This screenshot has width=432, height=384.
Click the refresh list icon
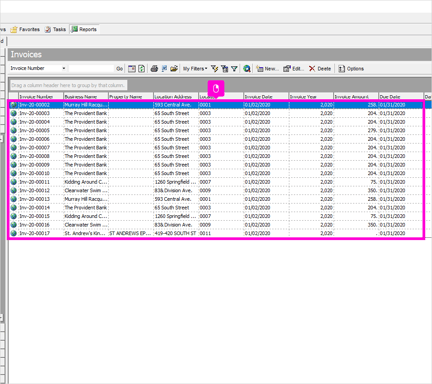[142, 69]
